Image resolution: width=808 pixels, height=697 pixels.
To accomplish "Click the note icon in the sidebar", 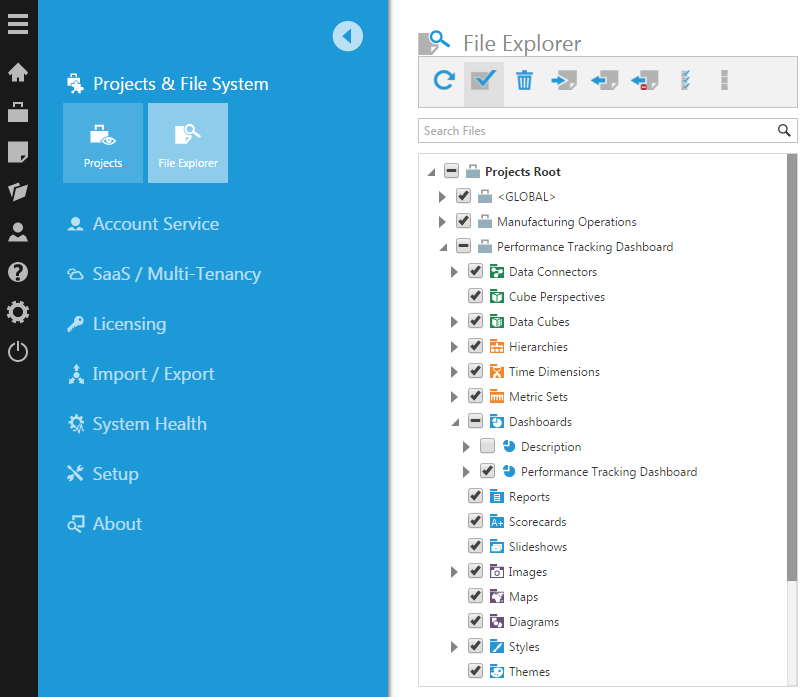I will click(x=18, y=152).
